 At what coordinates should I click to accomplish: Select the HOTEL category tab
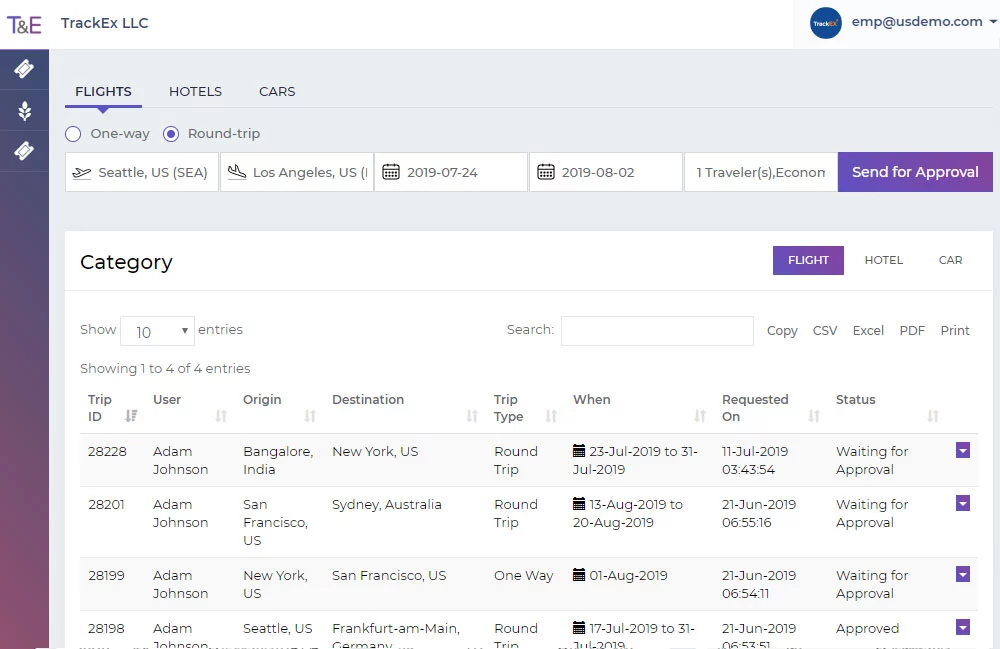pyautogui.click(x=883, y=260)
